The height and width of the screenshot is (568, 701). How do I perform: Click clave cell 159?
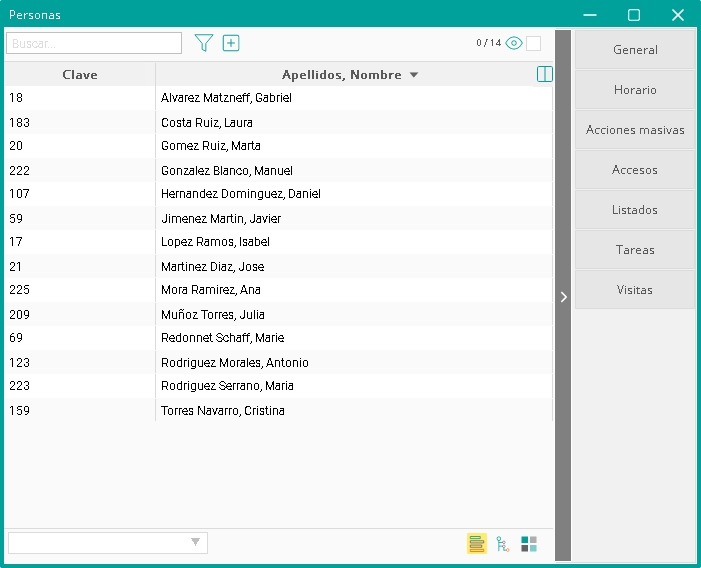point(80,410)
